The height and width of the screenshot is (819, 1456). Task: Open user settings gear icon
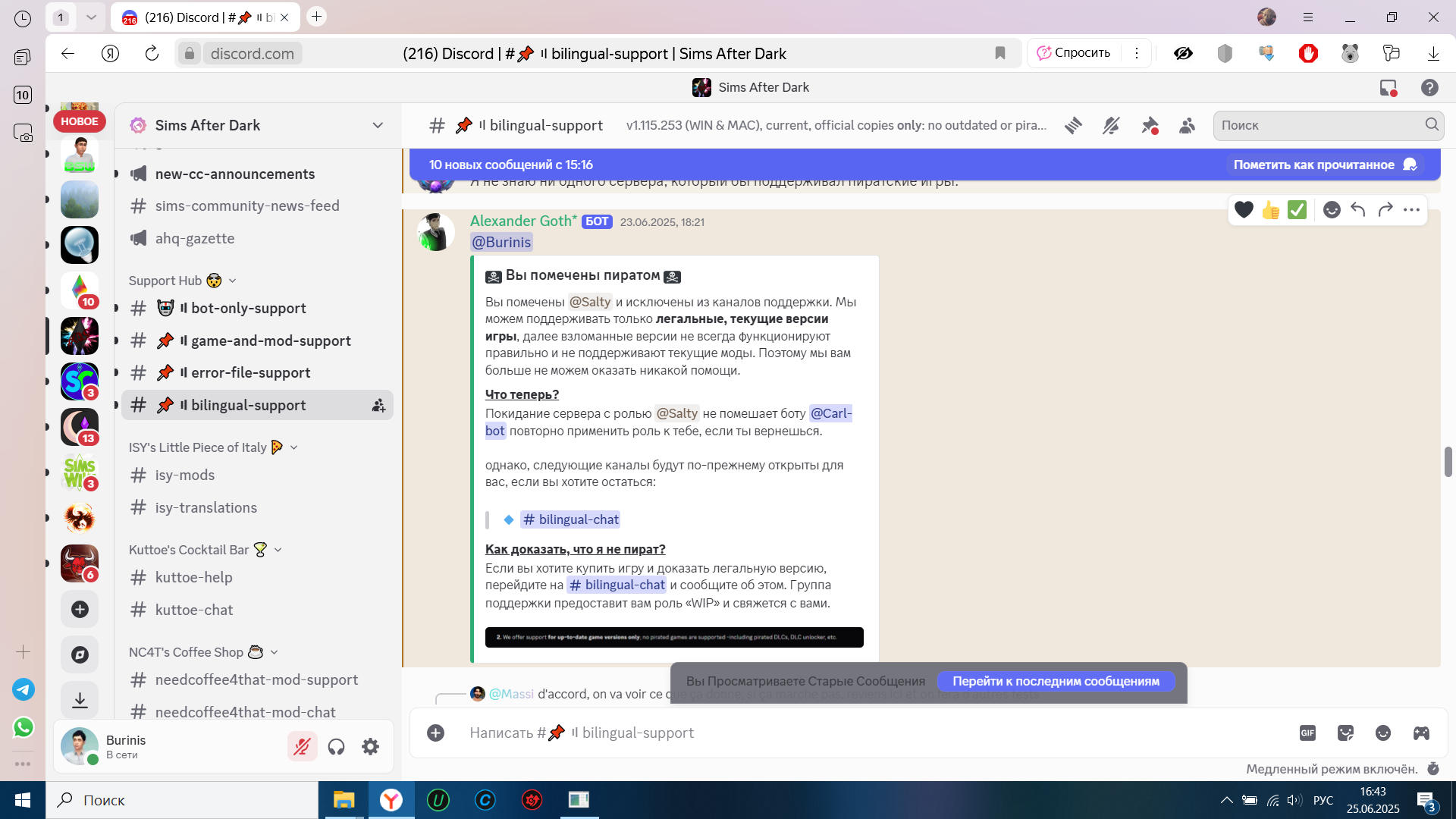pos(370,747)
